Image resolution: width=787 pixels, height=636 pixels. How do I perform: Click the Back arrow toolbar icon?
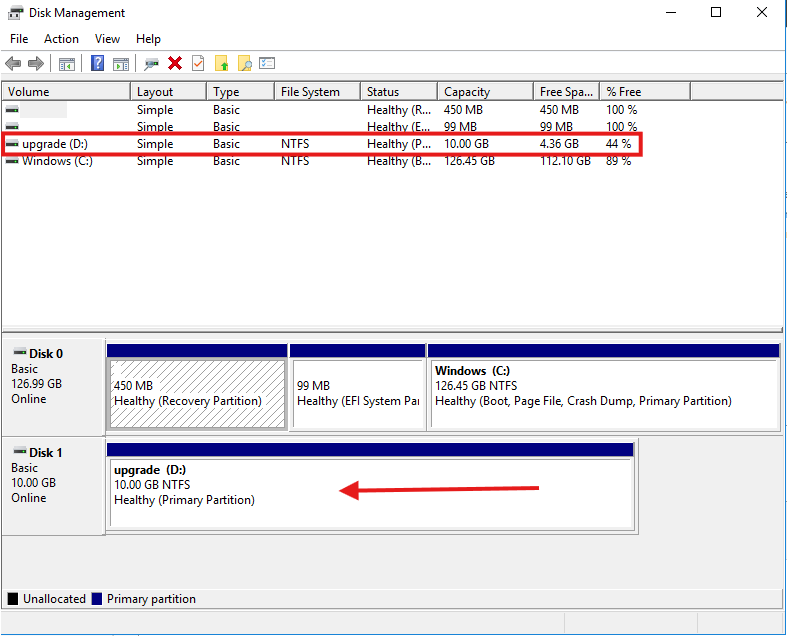point(13,63)
